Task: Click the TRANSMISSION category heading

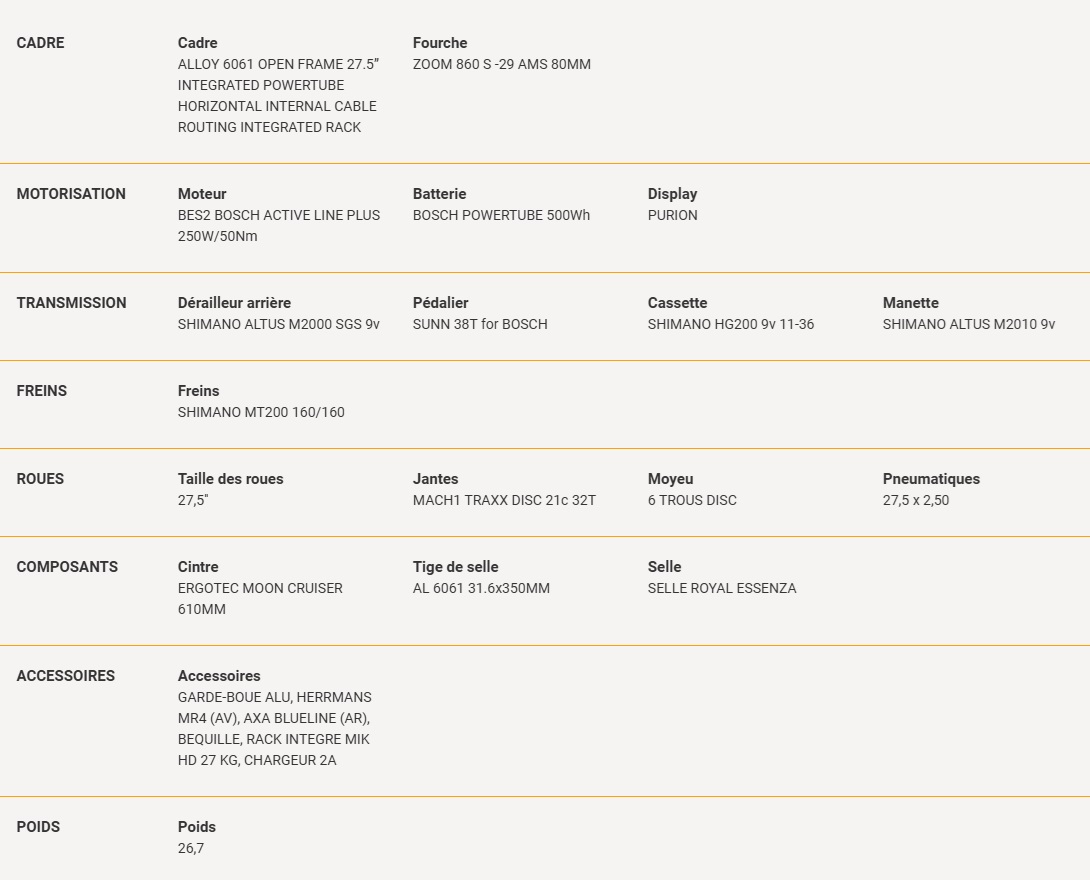Action: pyautogui.click(x=72, y=303)
